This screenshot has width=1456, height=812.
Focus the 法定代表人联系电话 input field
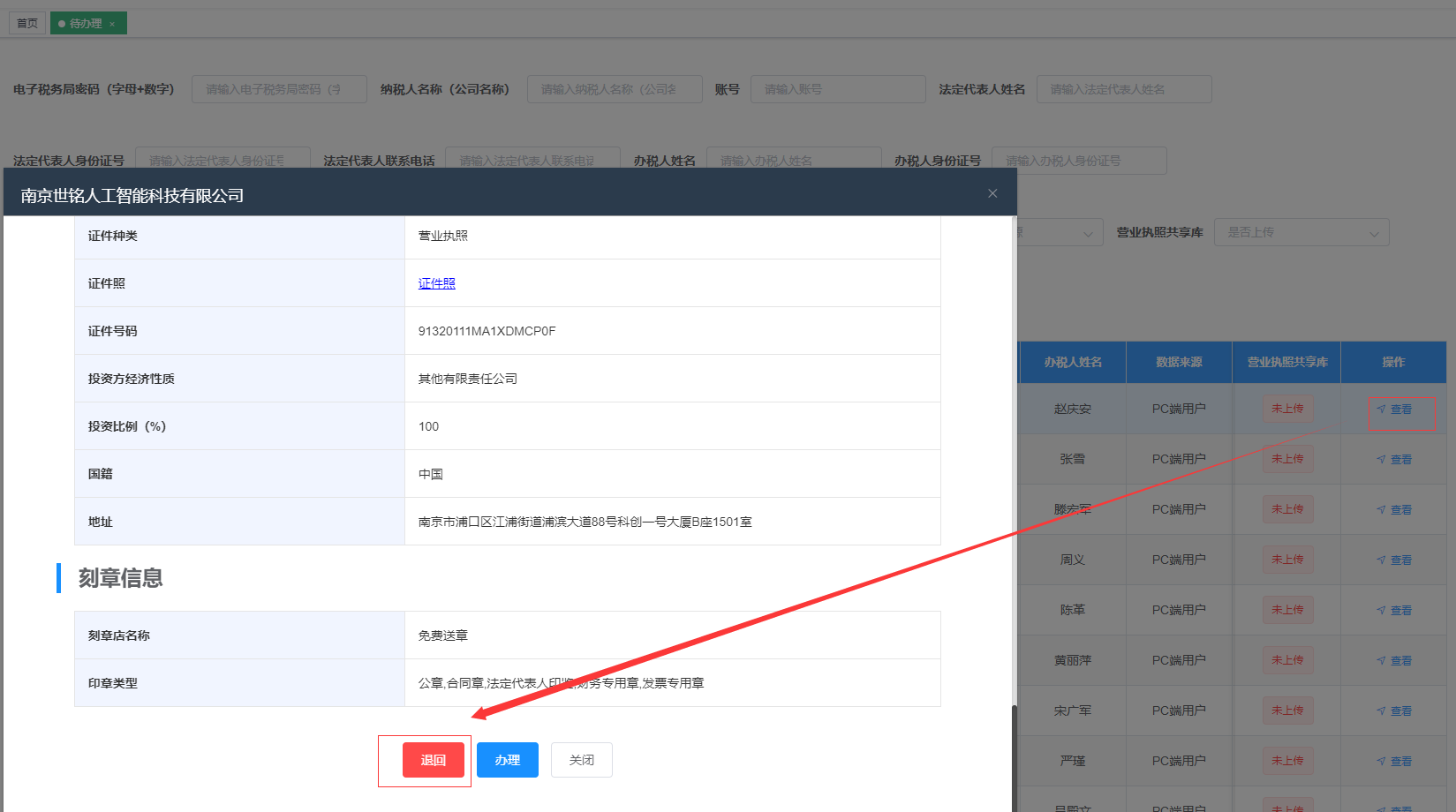coord(532,159)
